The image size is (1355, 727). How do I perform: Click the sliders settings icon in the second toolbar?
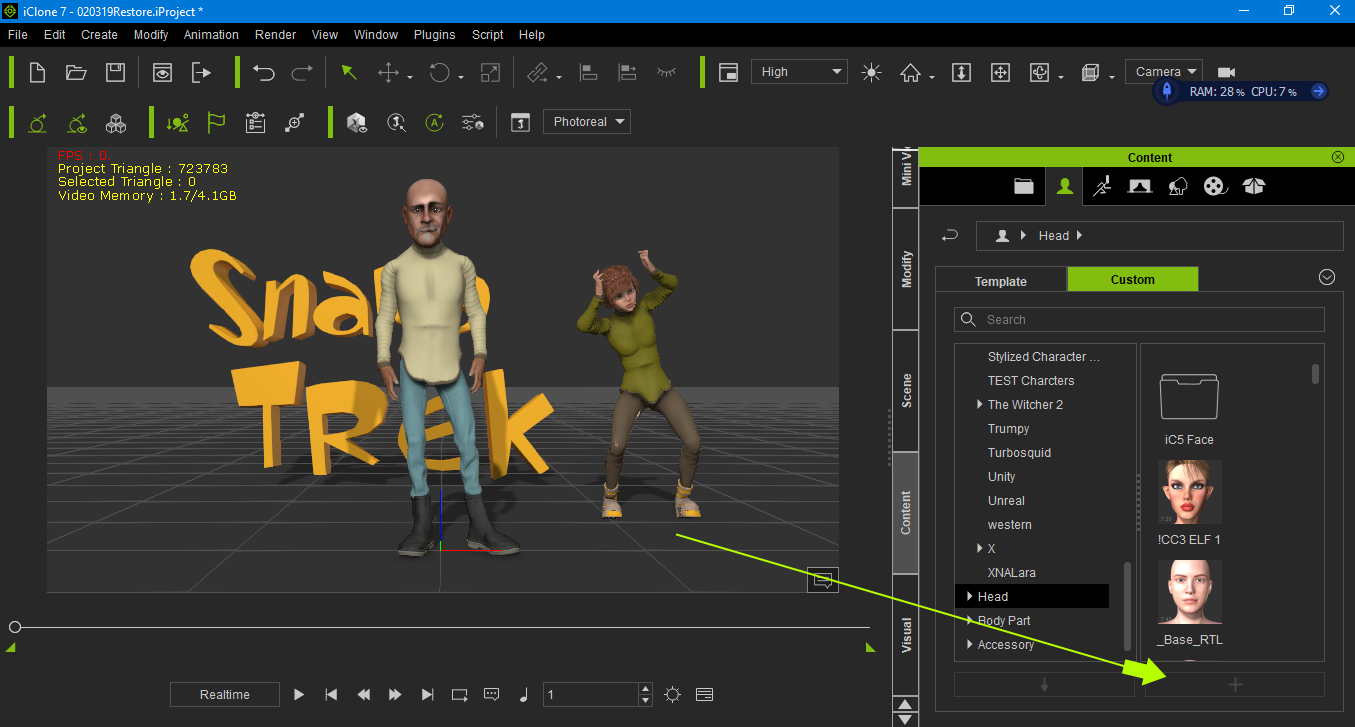point(472,123)
